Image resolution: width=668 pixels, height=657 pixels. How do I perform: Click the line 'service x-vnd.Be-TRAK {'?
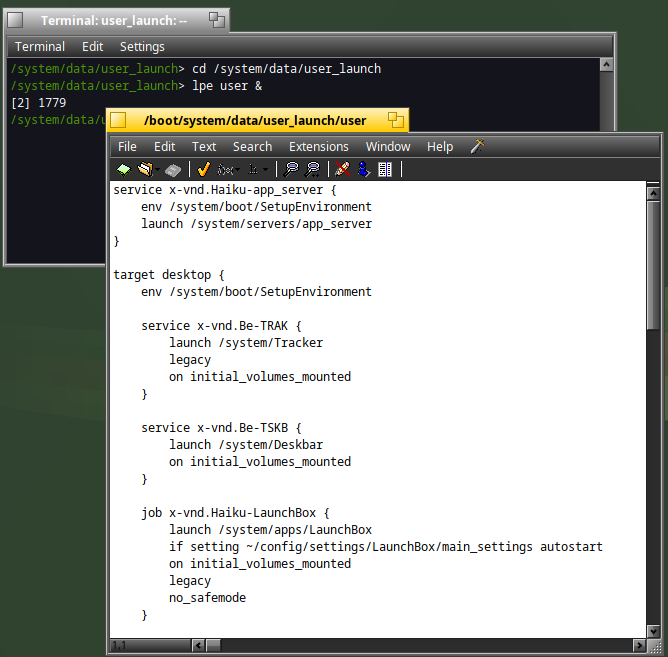point(222,326)
